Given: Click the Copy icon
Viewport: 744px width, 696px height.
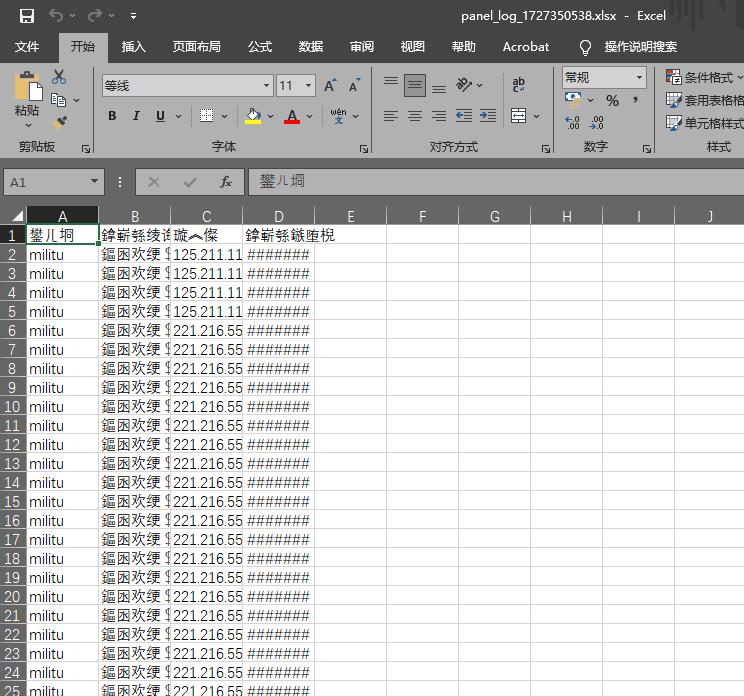Looking at the screenshot, I should point(59,100).
